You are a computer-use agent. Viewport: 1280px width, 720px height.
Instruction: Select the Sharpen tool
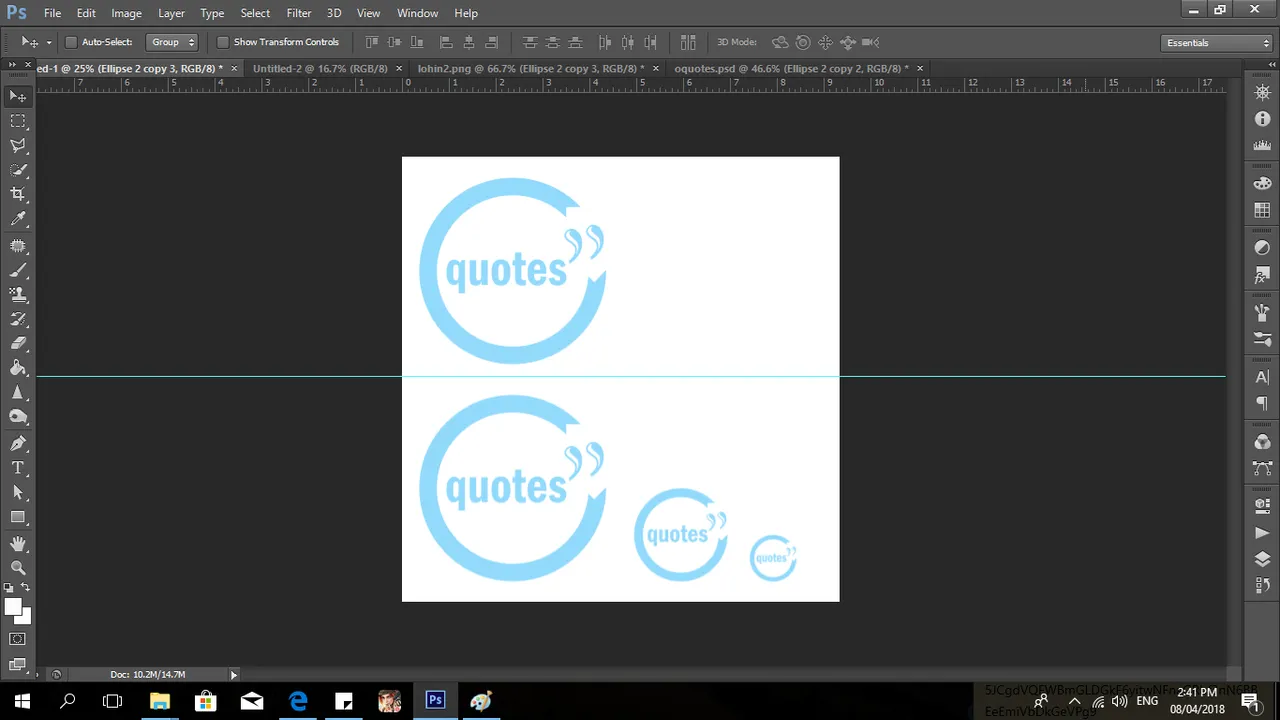click(18, 394)
